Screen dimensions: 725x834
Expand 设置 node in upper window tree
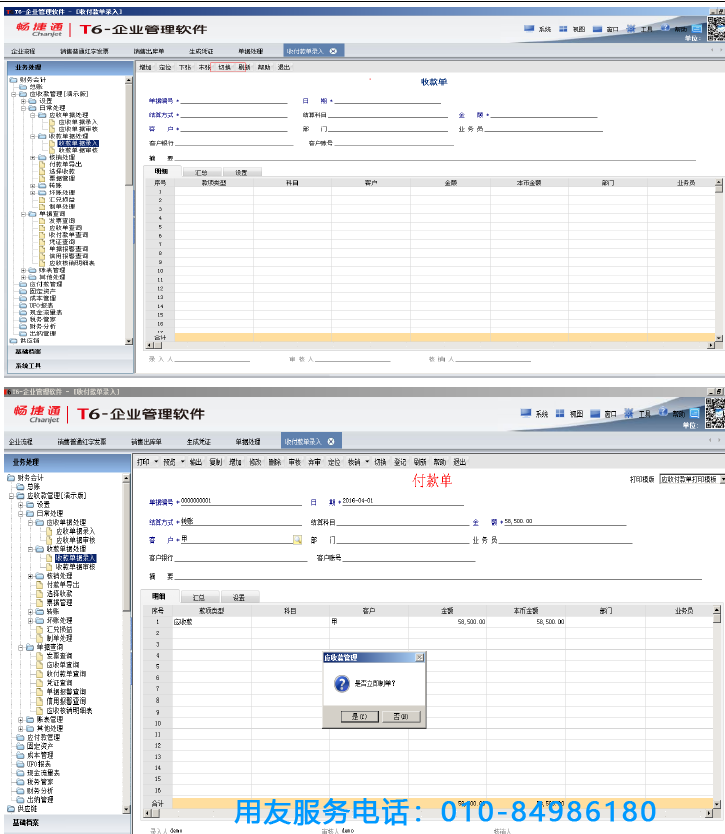[x=23, y=101]
